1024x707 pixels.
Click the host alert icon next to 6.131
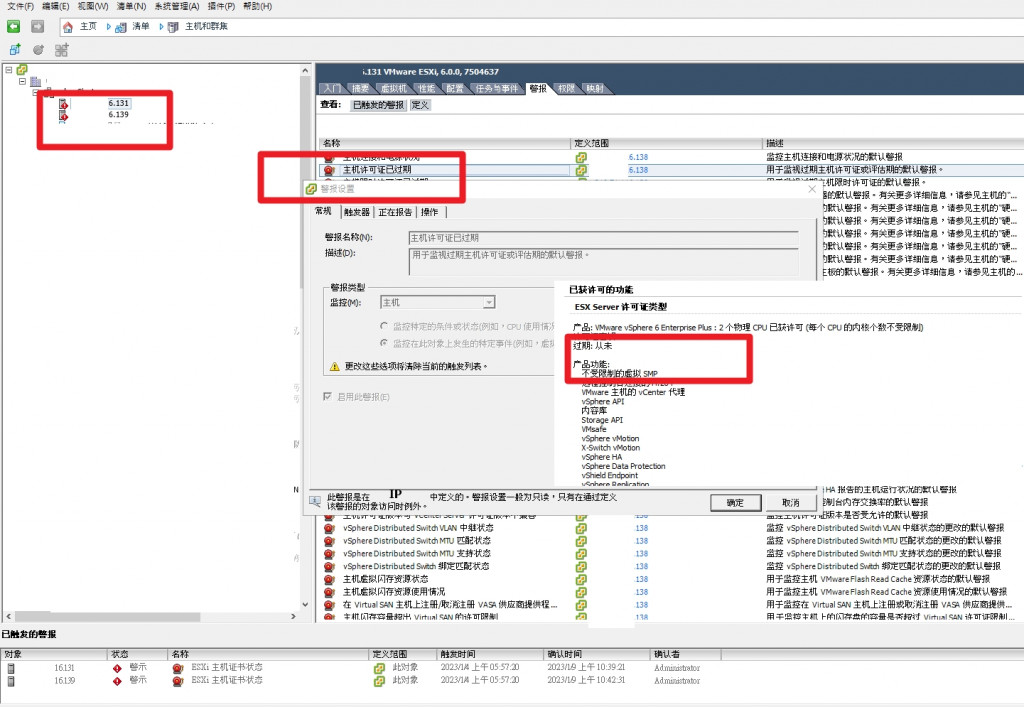[x=63, y=104]
